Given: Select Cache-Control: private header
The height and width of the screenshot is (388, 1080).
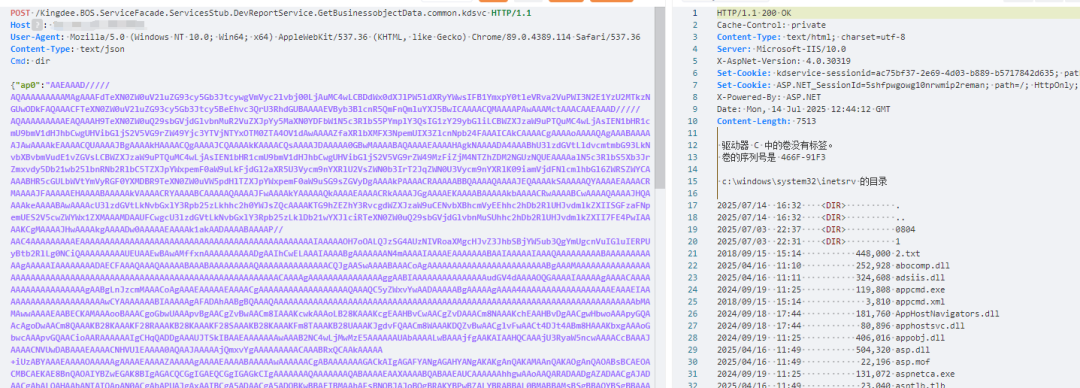Looking at the screenshot, I should click(x=771, y=25).
